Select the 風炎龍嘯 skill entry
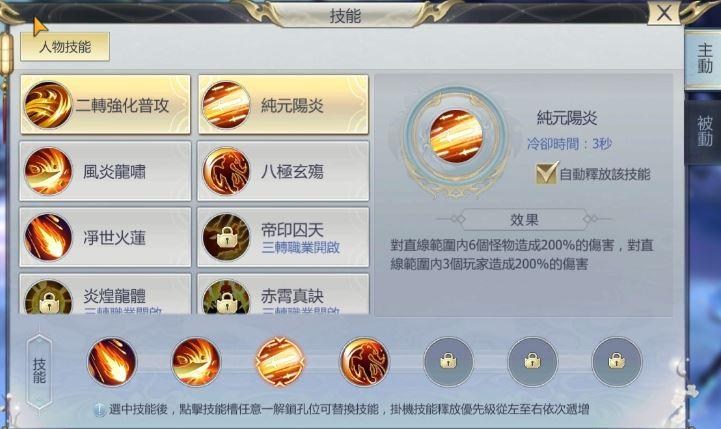The width and height of the screenshot is (721, 429). tap(105, 171)
